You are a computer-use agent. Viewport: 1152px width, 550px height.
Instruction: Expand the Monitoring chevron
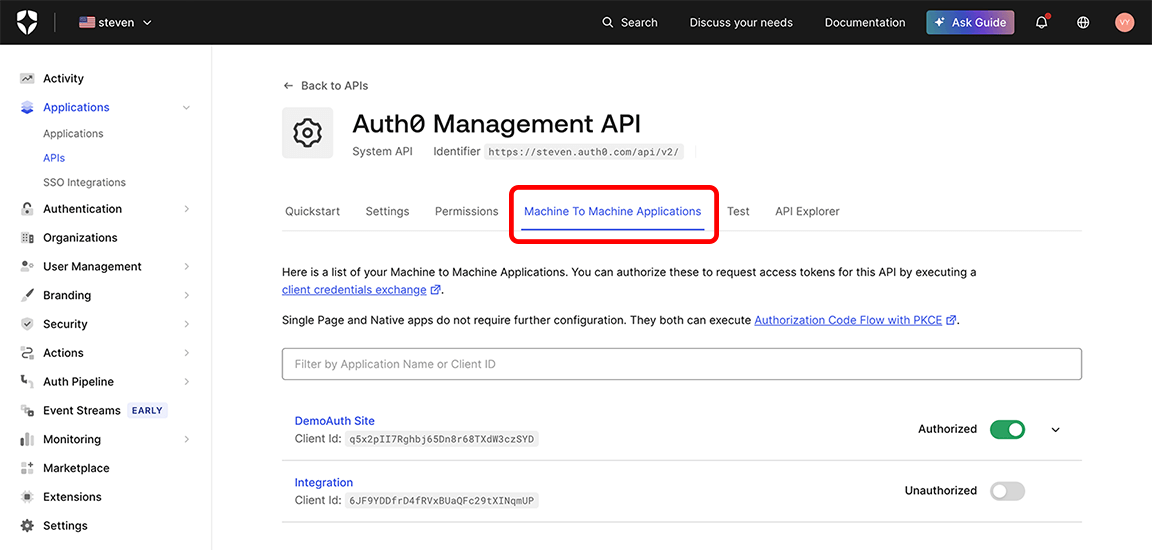[187, 439]
